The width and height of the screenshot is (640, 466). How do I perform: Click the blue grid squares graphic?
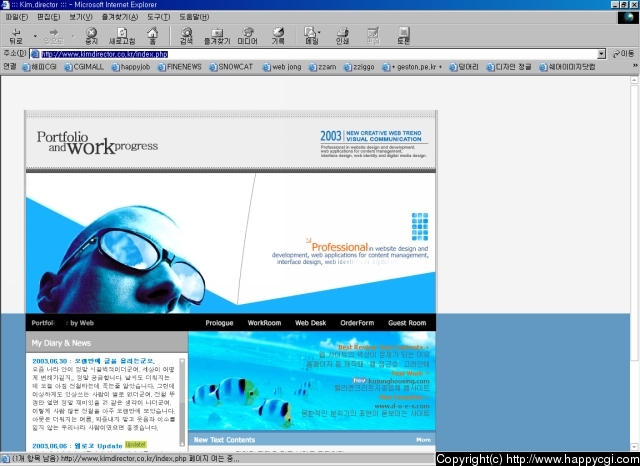(420, 226)
